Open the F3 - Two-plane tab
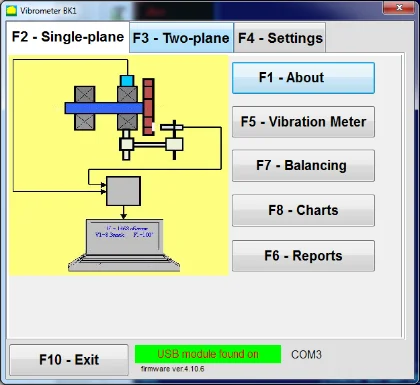The image size is (420, 385). 181,38
